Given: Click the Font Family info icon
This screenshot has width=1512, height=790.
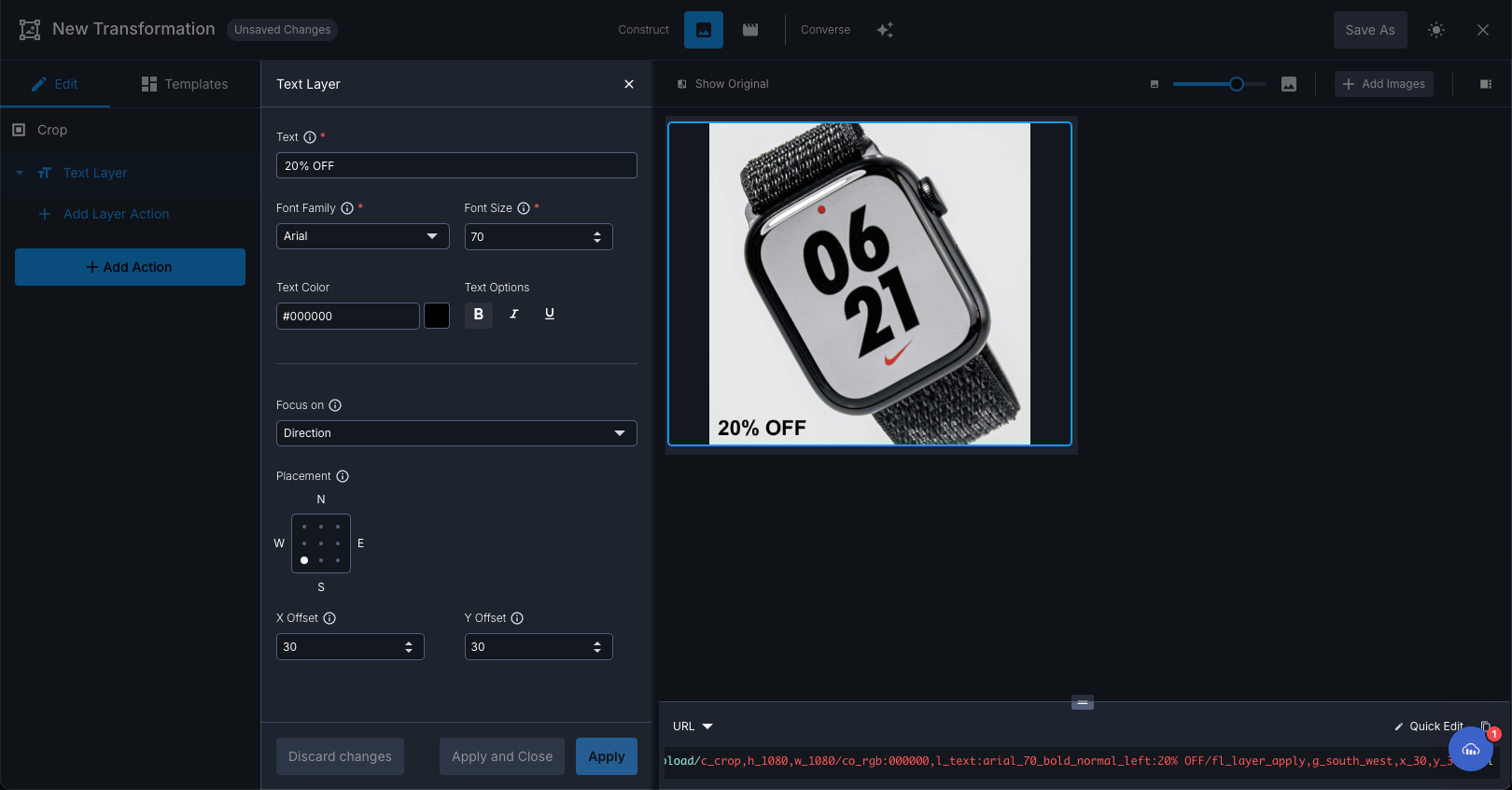Looking at the screenshot, I should [347, 208].
